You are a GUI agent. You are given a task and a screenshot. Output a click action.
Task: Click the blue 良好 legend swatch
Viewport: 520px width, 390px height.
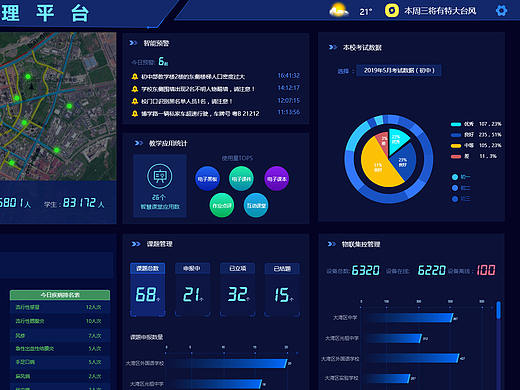click(456, 135)
